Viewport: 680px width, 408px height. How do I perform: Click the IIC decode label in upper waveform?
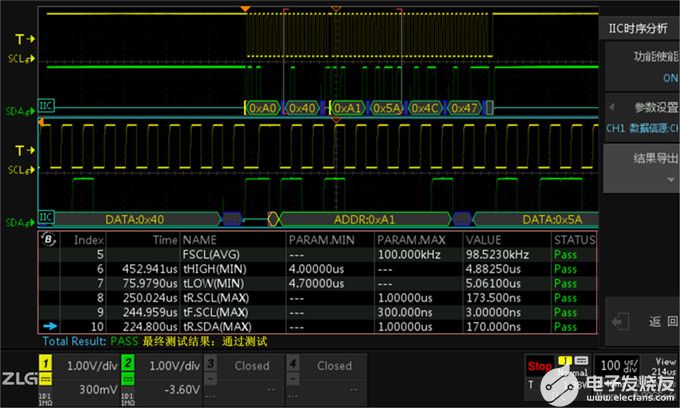[x=46, y=107]
